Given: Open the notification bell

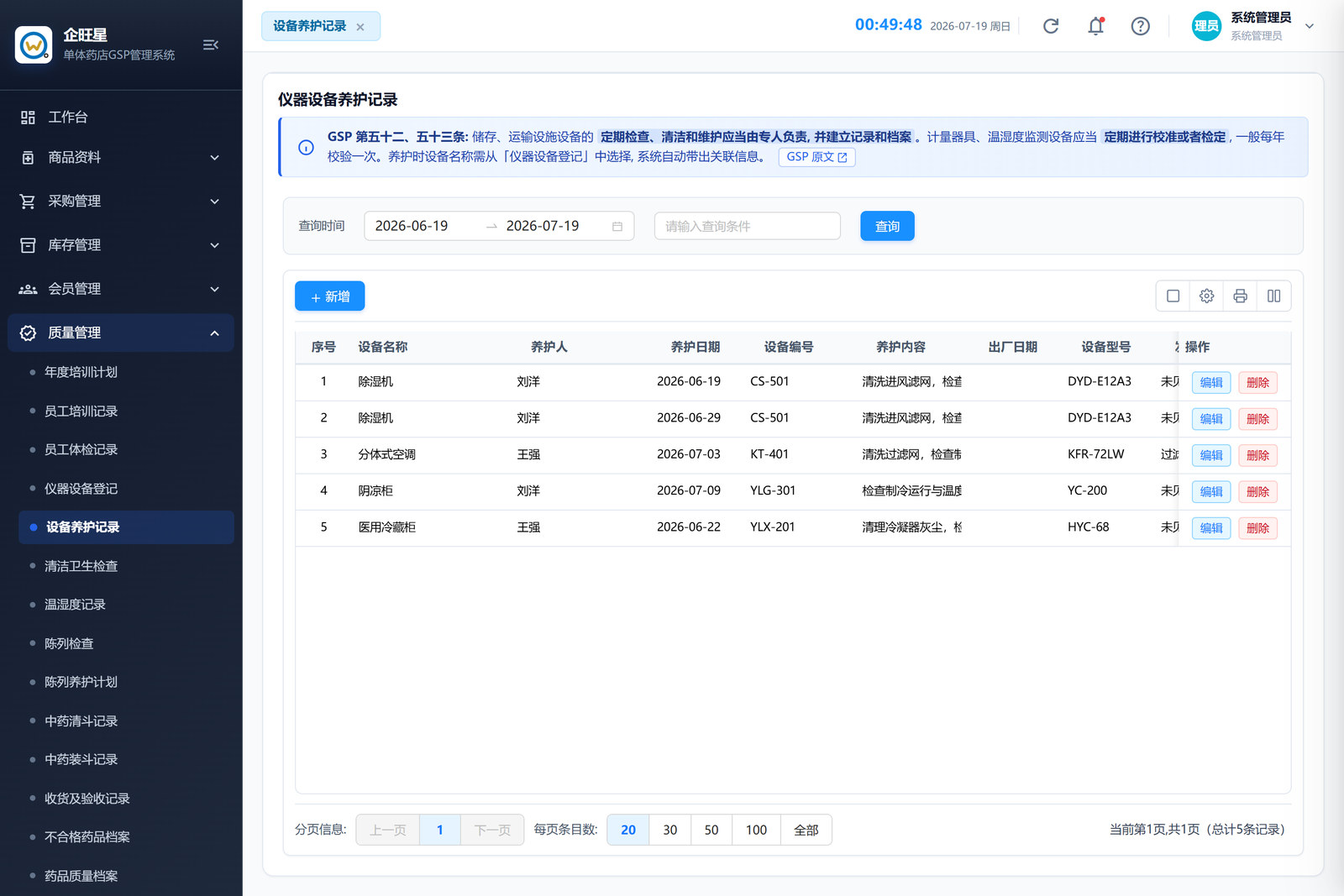Looking at the screenshot, I should coord(1095,26).
